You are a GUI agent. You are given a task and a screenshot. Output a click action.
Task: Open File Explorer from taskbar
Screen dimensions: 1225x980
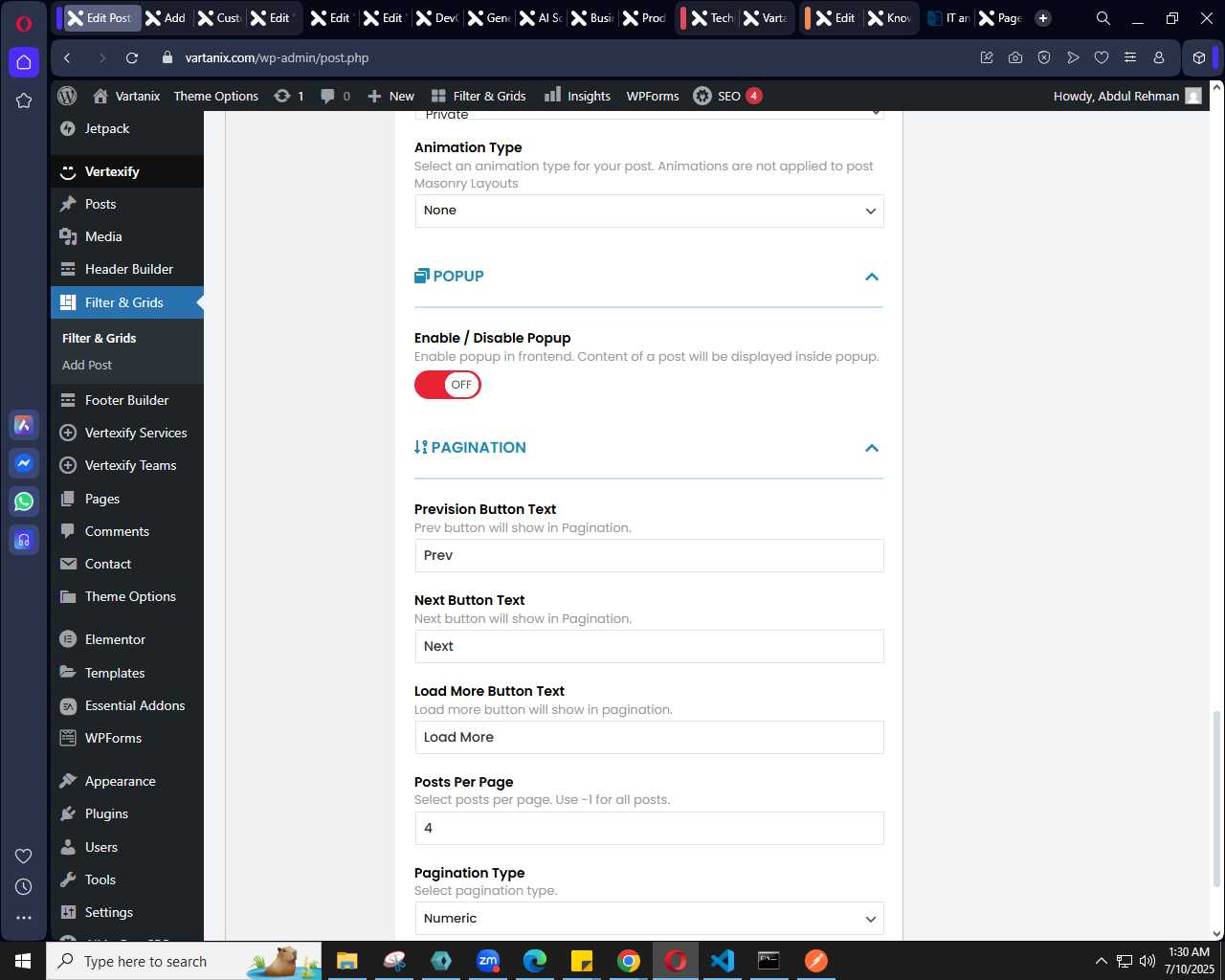347,961
